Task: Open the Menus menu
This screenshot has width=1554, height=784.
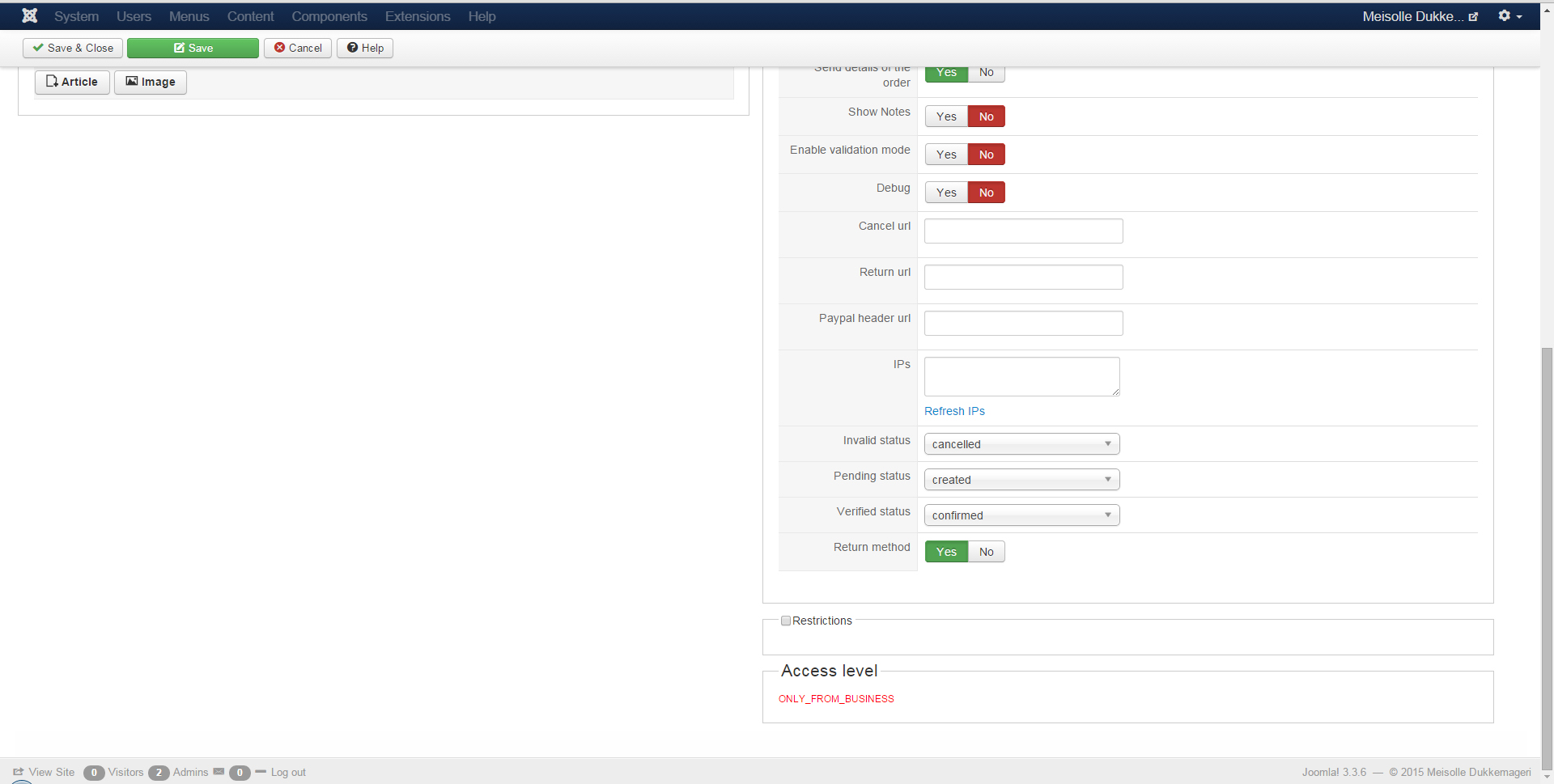Action: [x=189, y=16]
